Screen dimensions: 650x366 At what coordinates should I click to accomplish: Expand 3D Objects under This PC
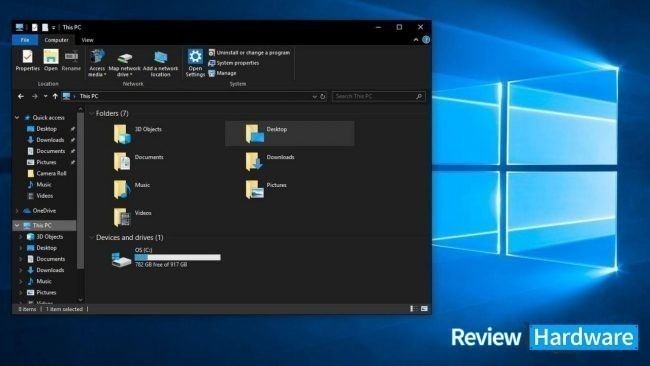pyautogui.click(x=21, y=237)
